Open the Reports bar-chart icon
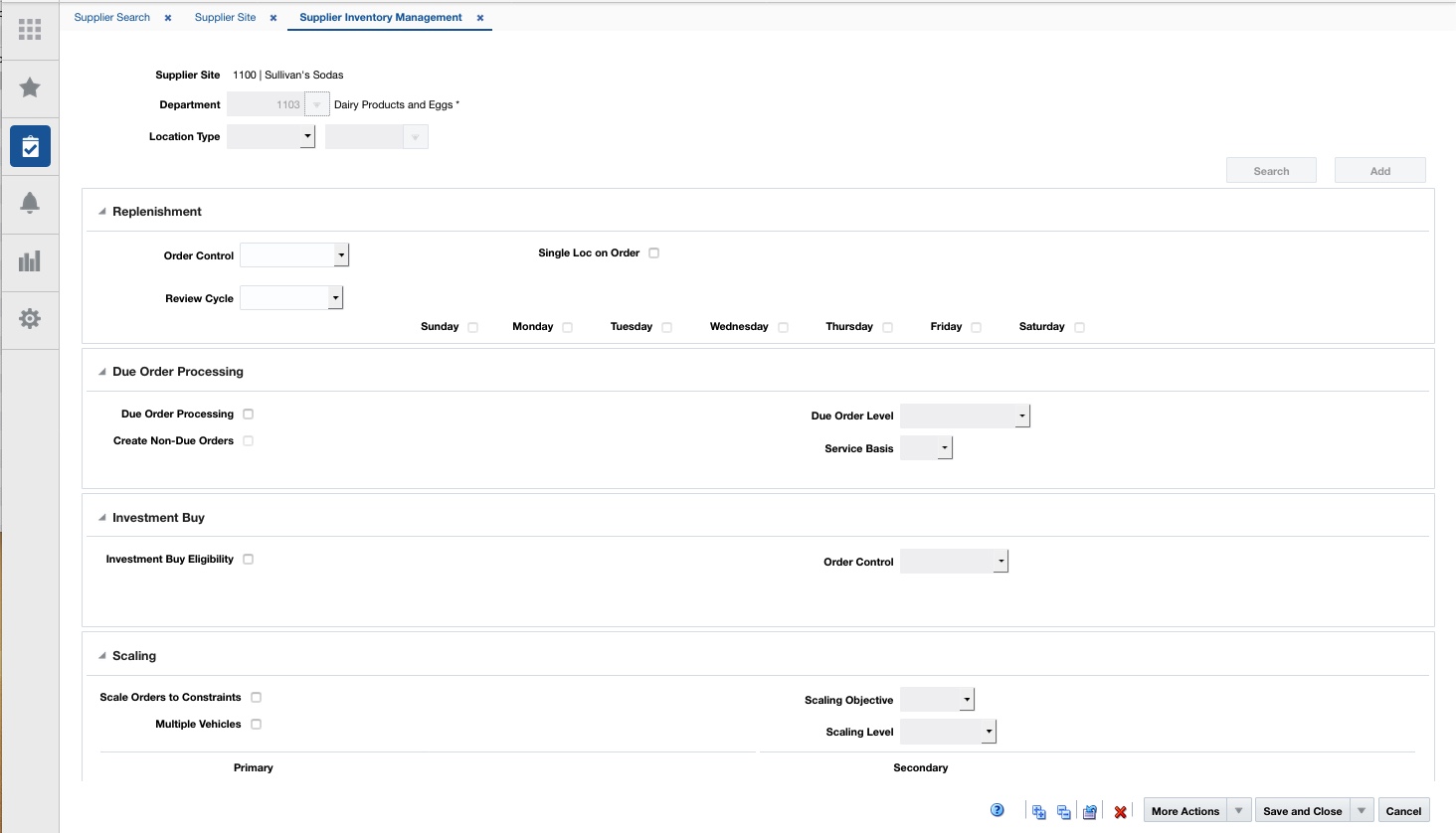The width and height of the screenshot is (1456, 833). coord(30,261)
